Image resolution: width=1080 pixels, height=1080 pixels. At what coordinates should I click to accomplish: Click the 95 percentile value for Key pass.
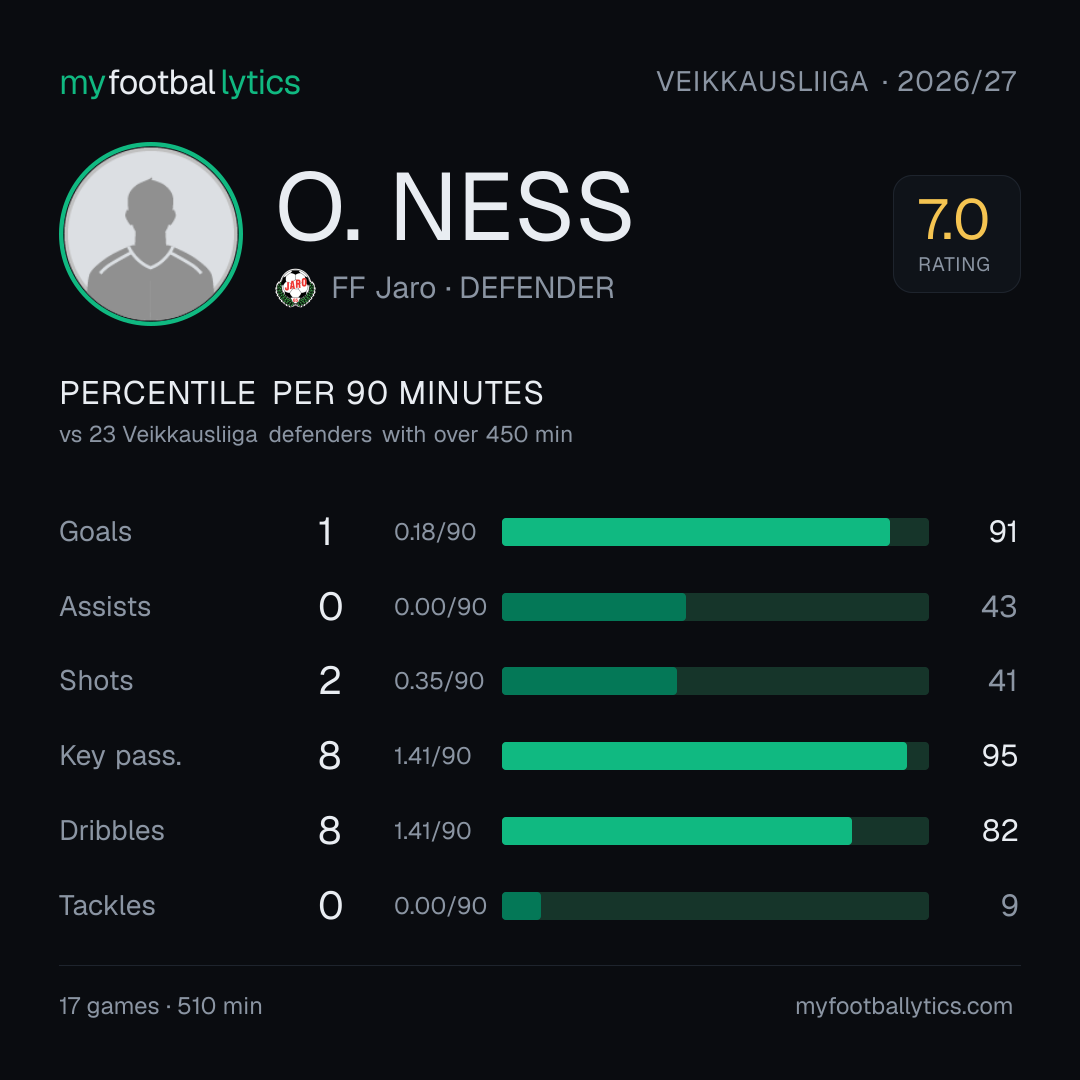[999, 756]
